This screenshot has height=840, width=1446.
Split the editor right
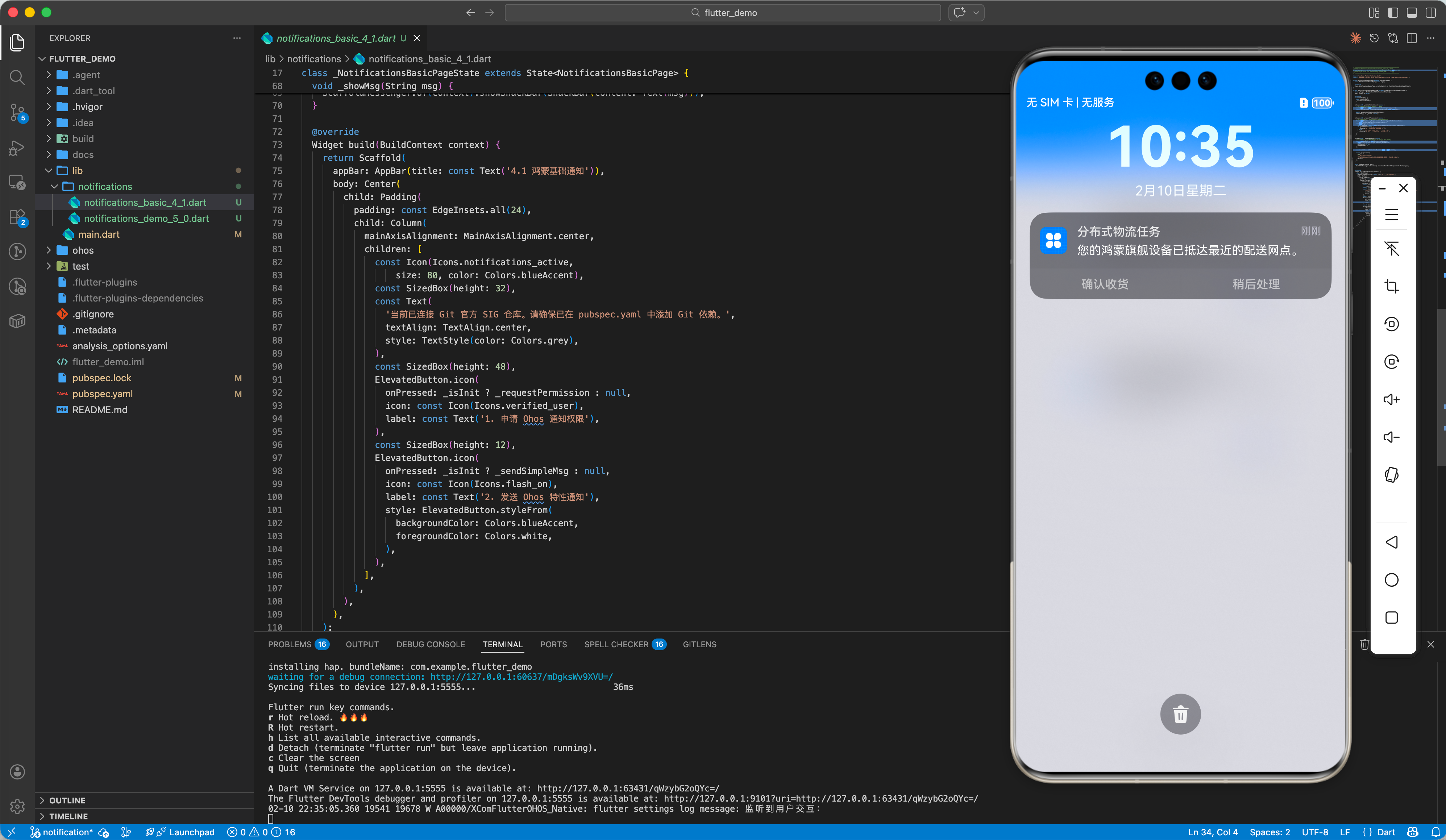1412,38
